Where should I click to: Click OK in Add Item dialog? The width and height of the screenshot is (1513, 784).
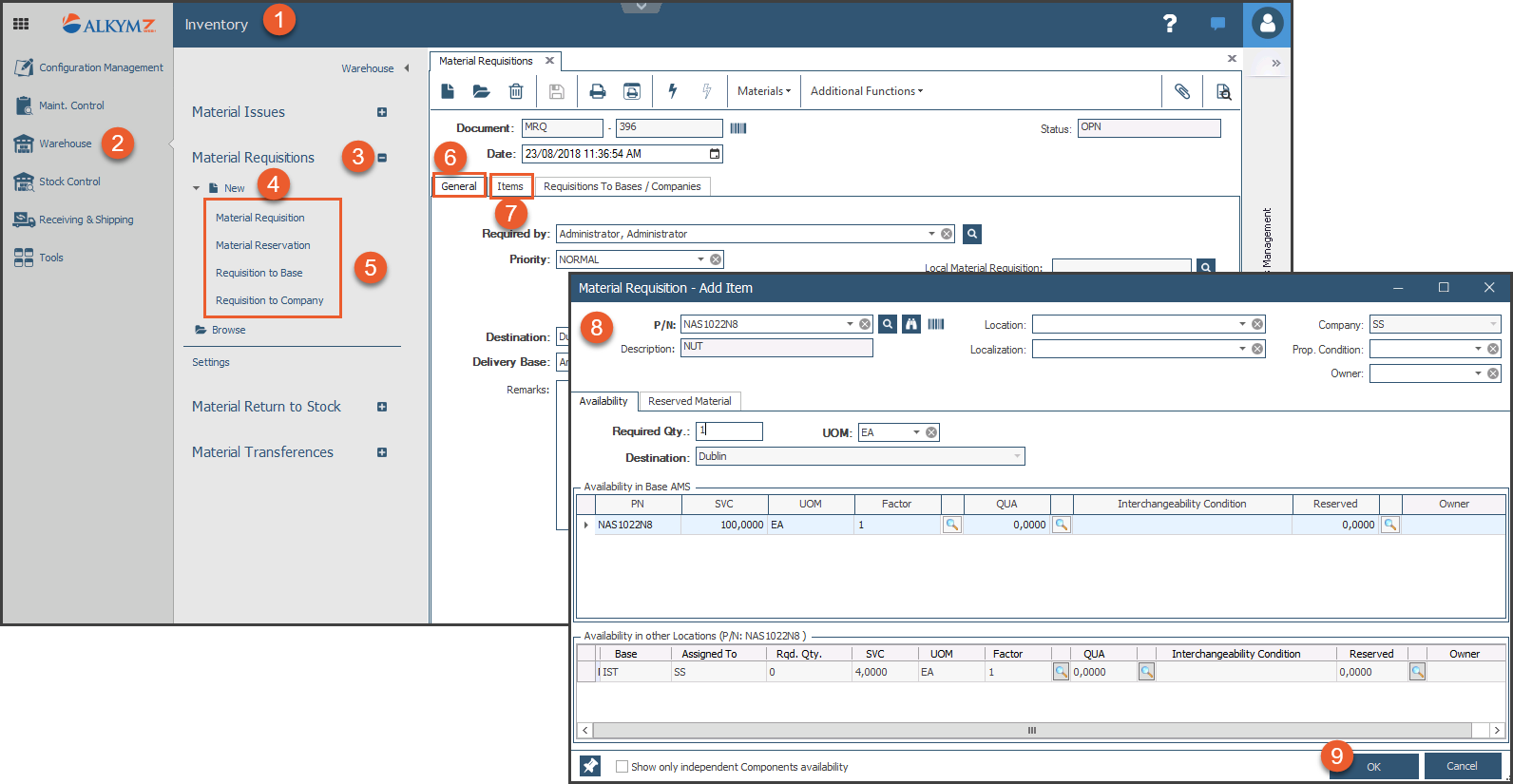(x=1373, y=766)
